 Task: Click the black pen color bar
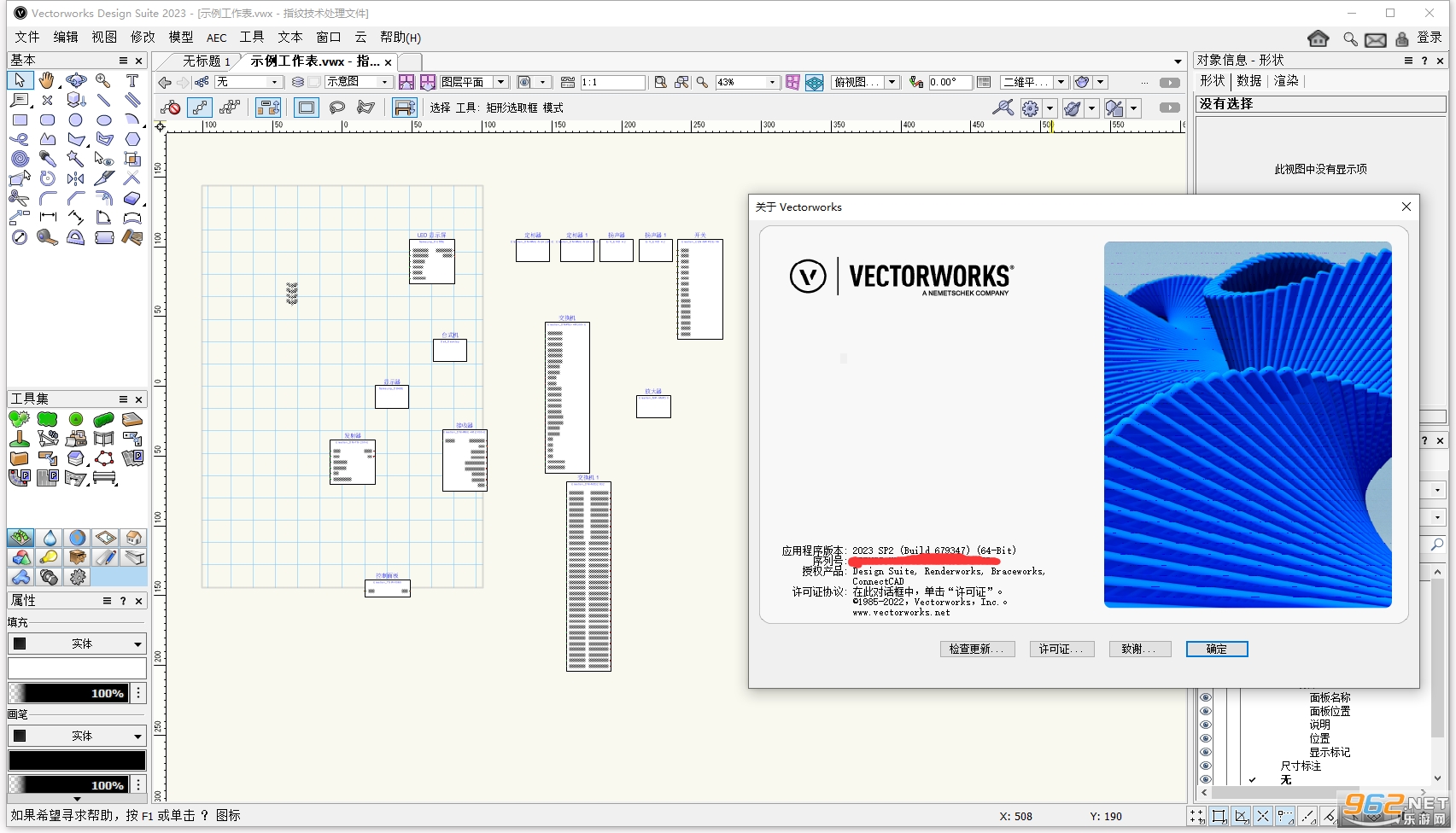pyautogui.click(x=77, y=760)
